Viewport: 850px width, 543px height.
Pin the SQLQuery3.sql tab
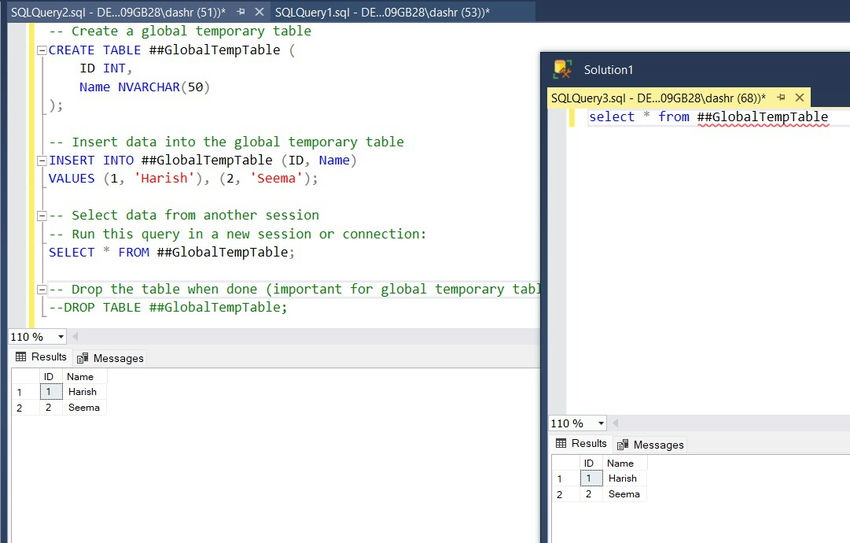coord(781,98)
